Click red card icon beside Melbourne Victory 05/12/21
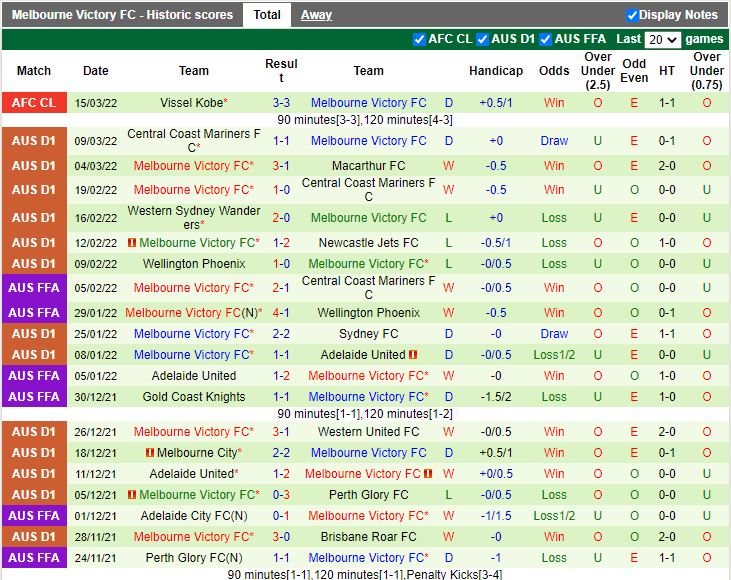Viewport: 731px width, 580px height. [x=132, y=494]
